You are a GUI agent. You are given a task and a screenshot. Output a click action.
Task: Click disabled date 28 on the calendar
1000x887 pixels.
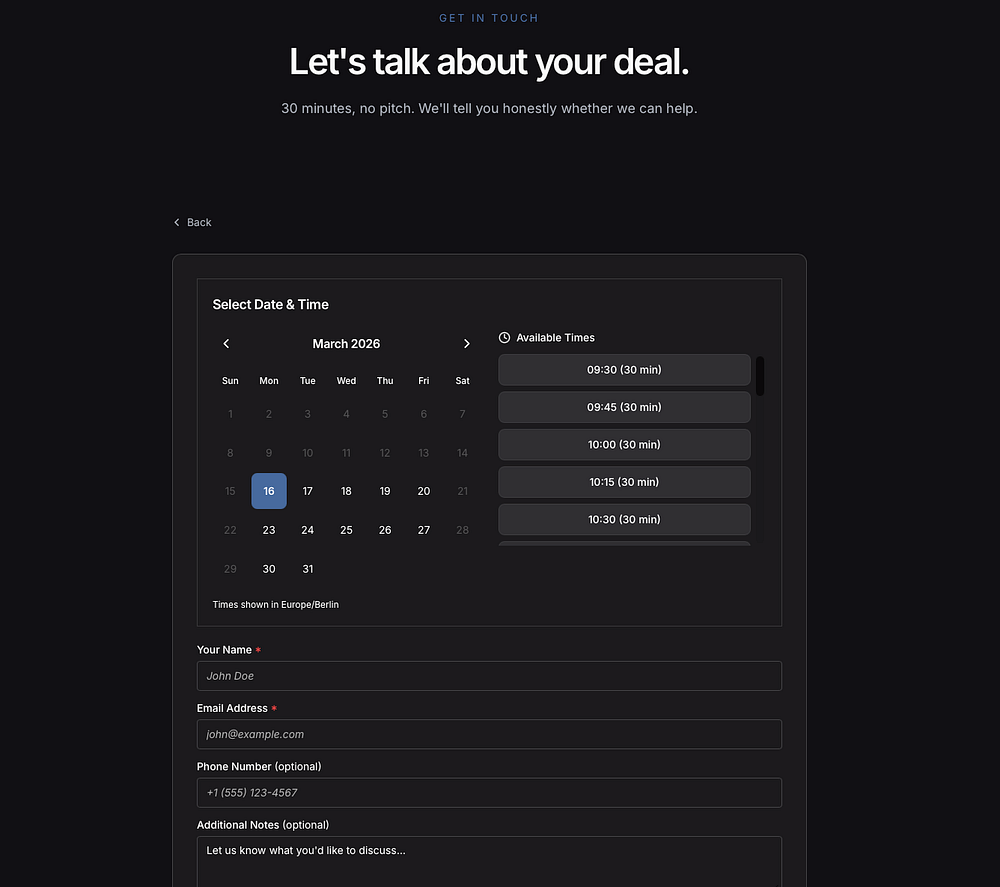click(462, 530)
